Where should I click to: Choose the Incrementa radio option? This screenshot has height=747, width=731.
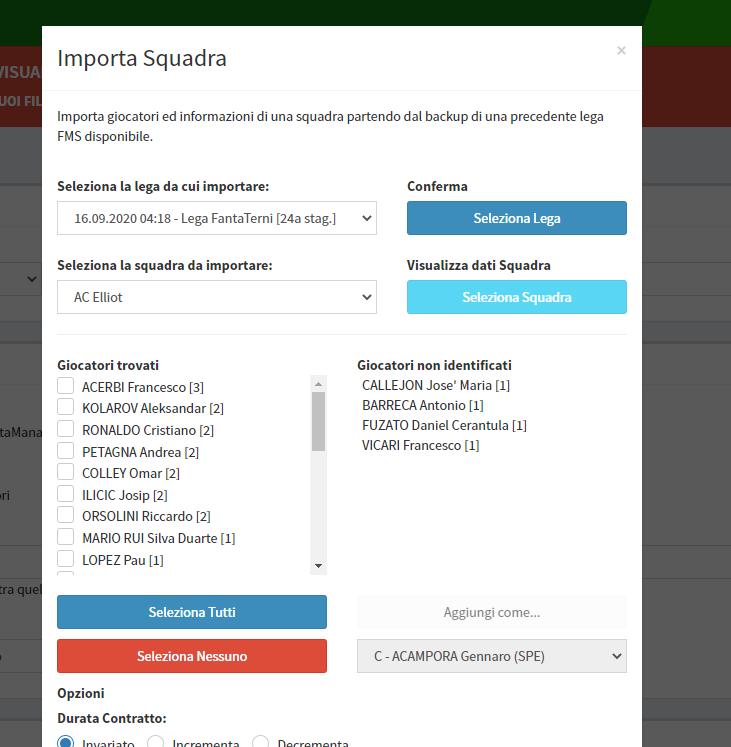(156, 743)
